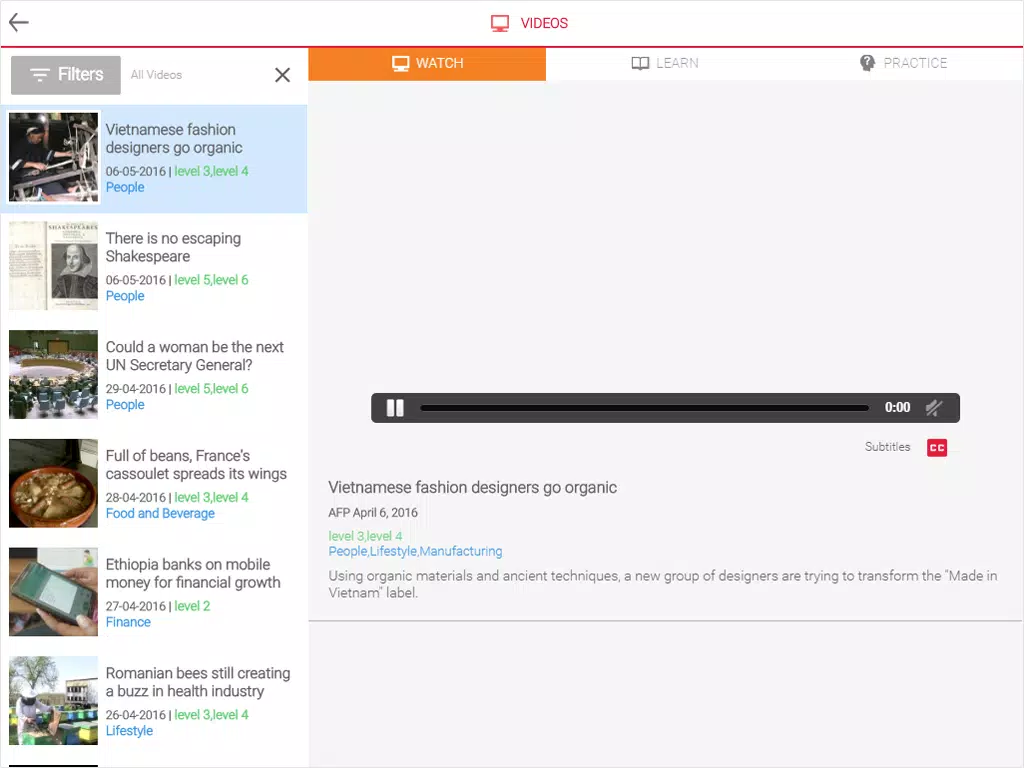The height and width of the screenshot is (768, 1024).
Task: Select 'Vietnamese fashion designers go organic' list title
Action: [x=174, y=138]
